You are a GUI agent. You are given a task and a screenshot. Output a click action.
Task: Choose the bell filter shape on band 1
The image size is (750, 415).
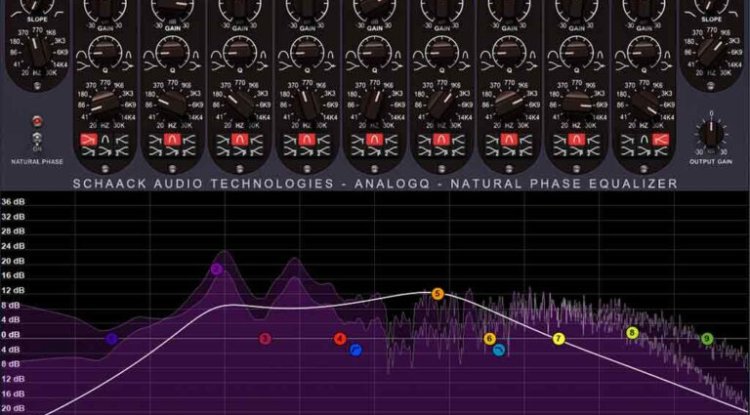[x=106, y=140]
